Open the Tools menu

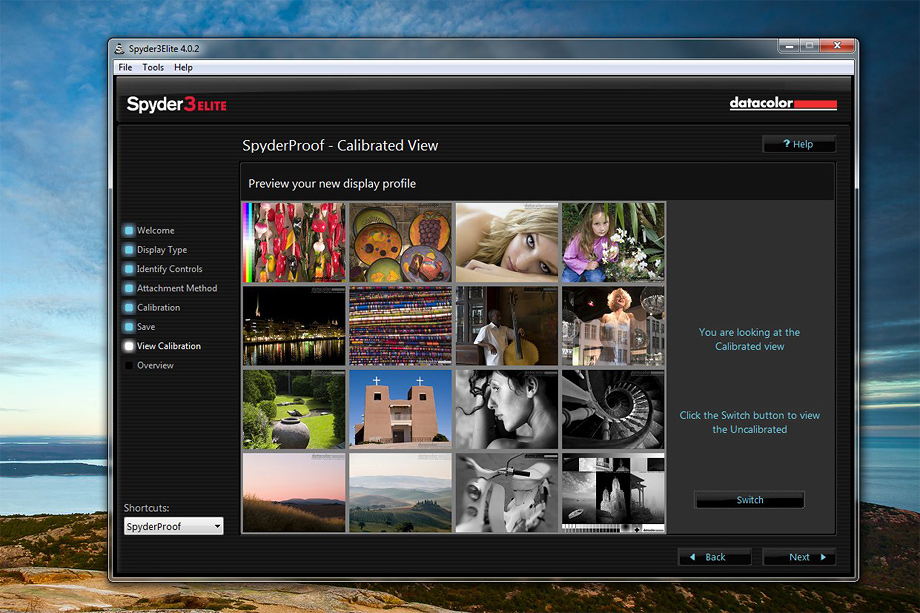tap(153, 67)
